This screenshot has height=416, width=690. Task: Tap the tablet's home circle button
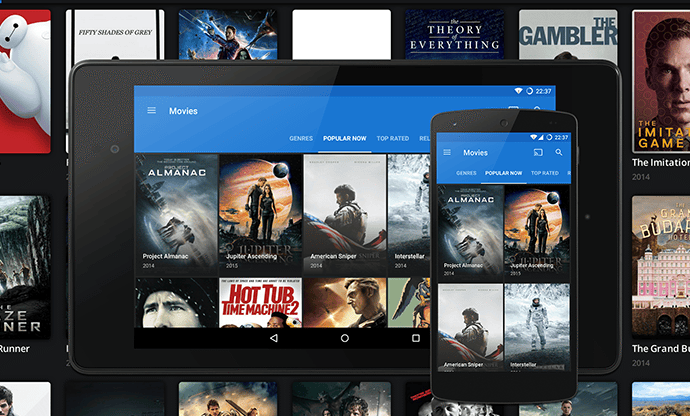coord(345,338)
